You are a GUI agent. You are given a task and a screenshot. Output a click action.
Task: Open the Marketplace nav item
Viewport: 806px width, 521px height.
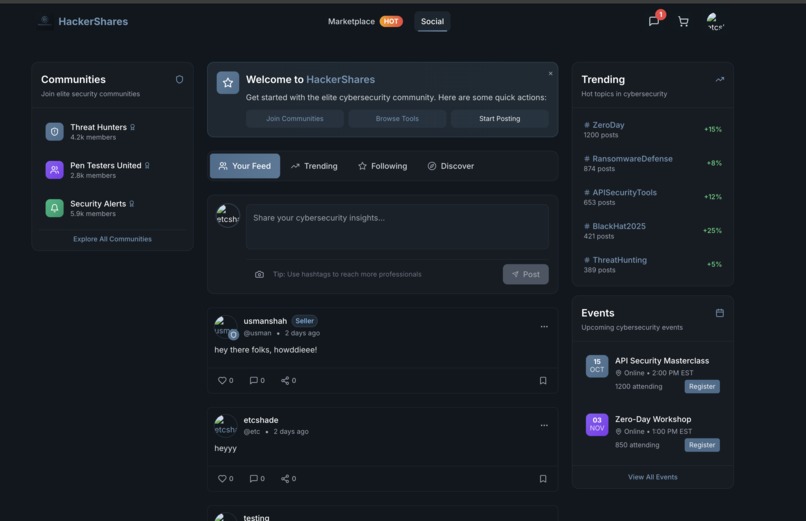tap(351, 22)
